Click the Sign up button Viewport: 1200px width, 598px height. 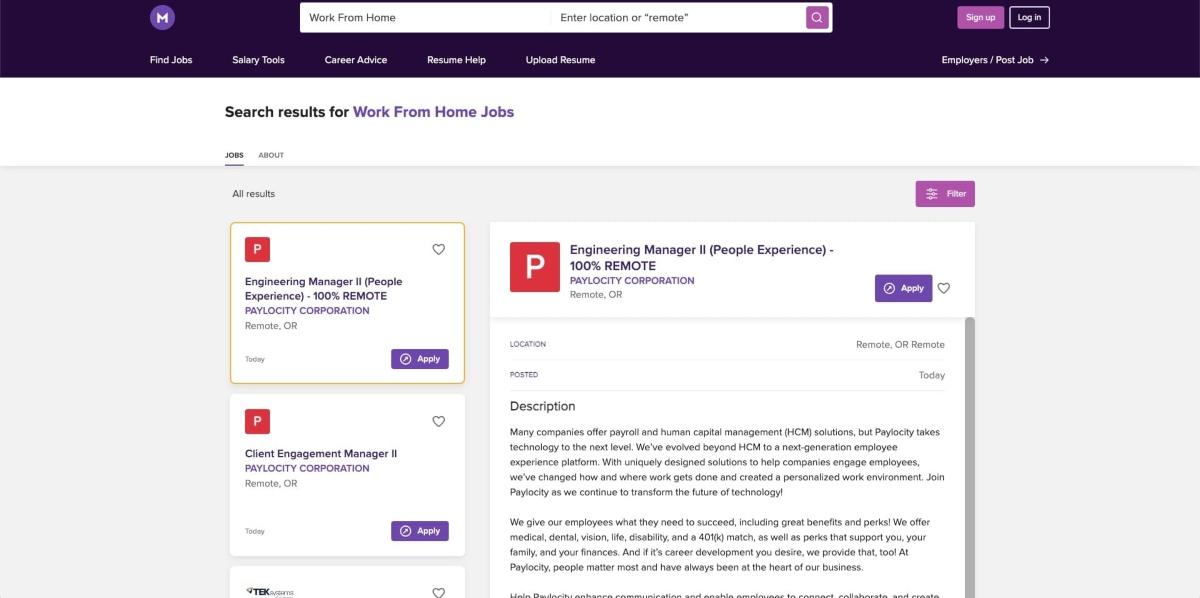click(x=980, y=17)
